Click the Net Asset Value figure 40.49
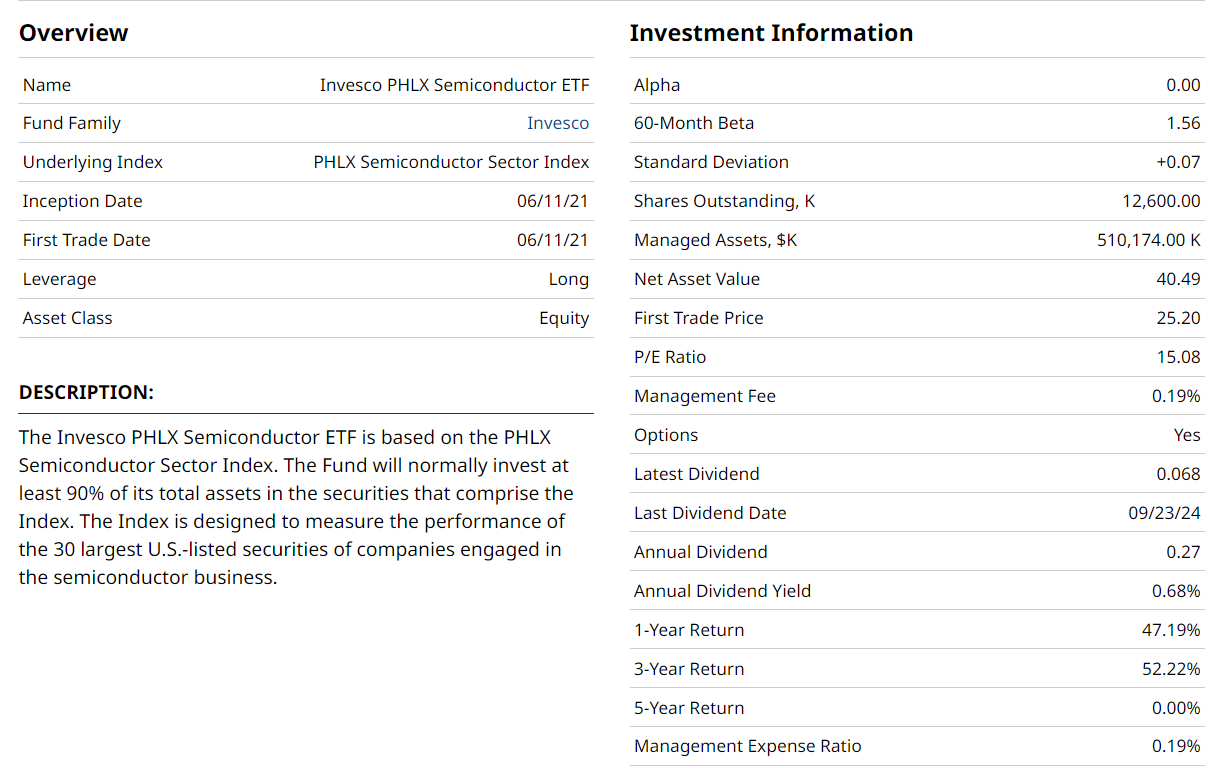Screen dimensions: 1223x770 point(1178,279)
